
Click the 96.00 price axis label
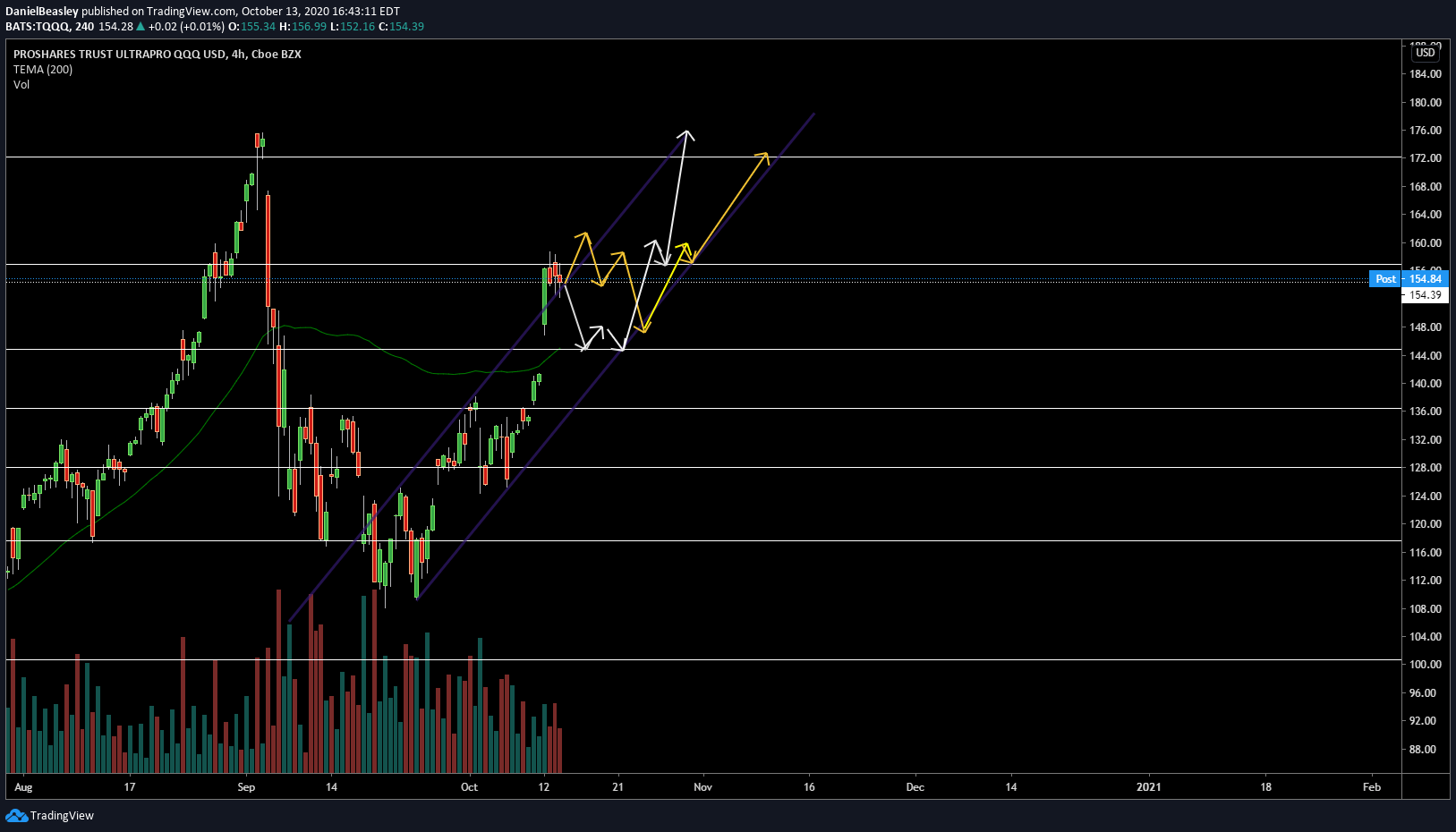pyautogui.click(x=1423, y=692)
